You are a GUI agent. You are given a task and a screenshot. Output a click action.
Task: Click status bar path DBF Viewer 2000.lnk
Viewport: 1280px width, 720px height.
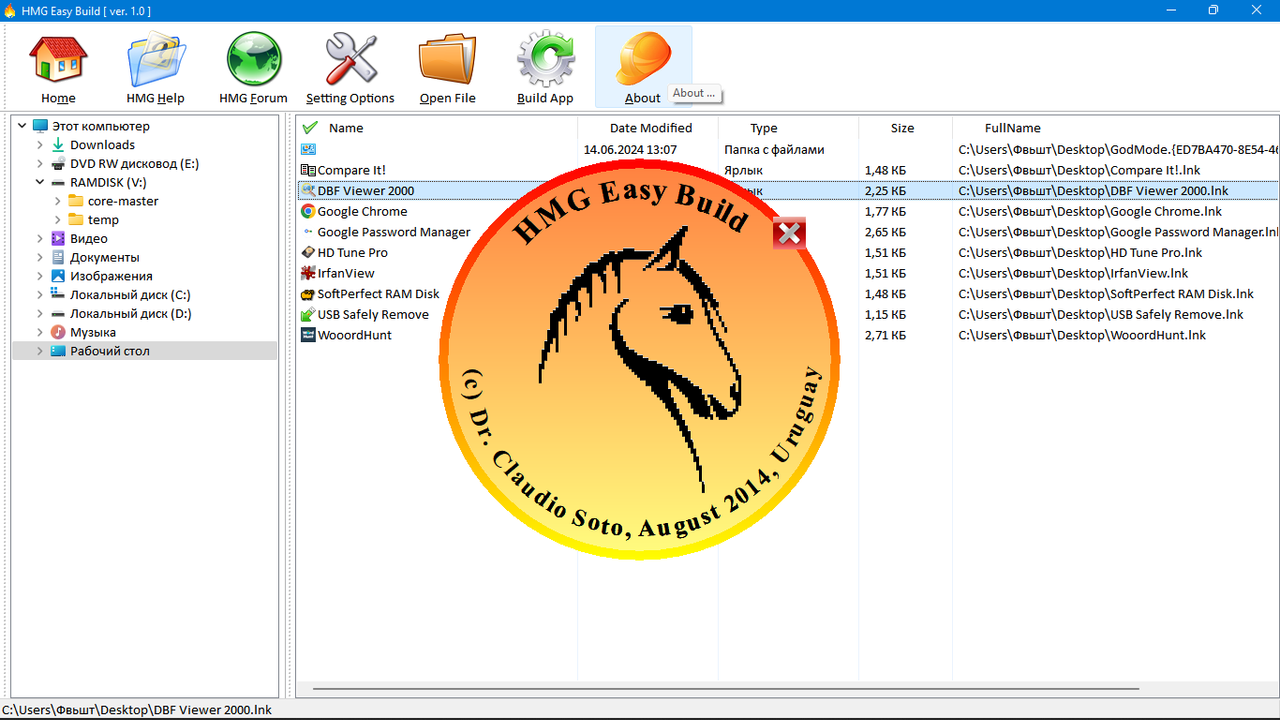coord(136,709)
